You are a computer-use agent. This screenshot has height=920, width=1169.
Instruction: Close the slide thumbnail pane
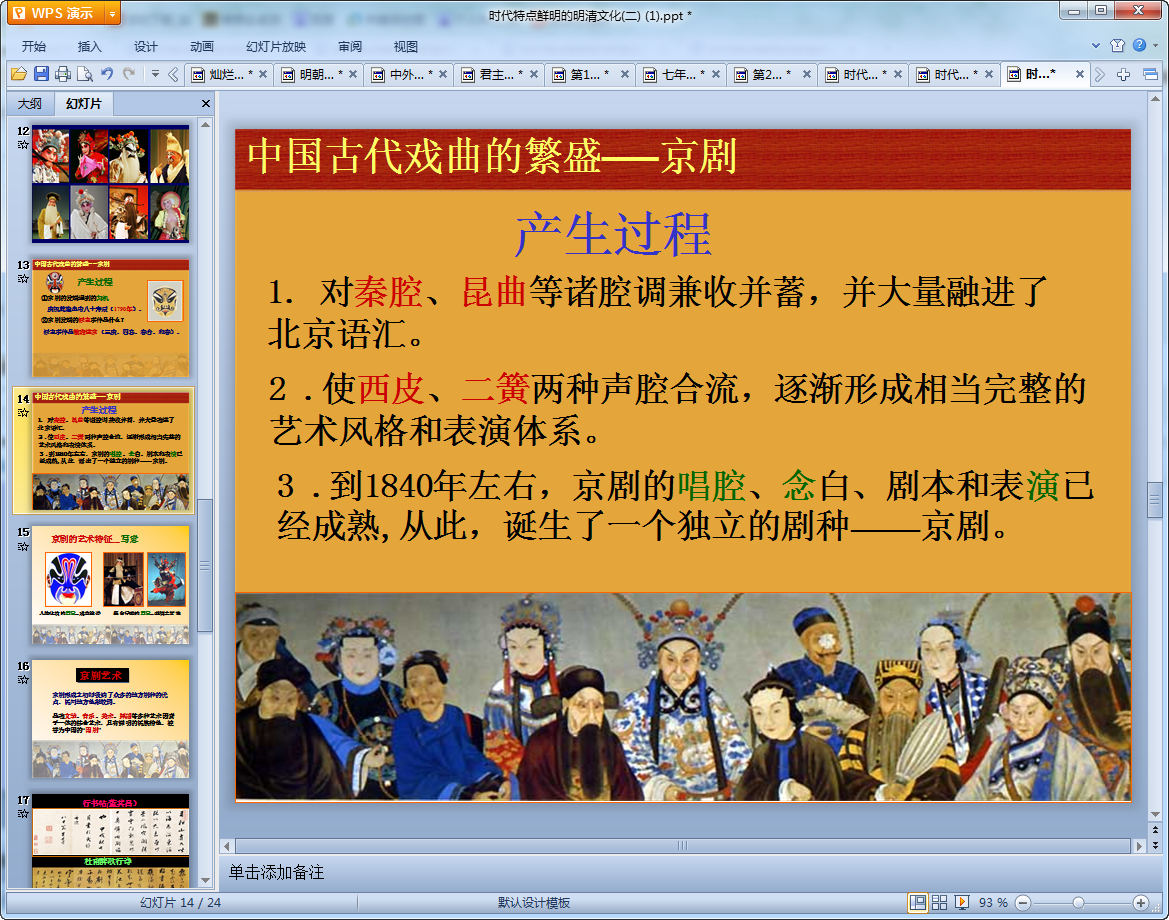206,104
